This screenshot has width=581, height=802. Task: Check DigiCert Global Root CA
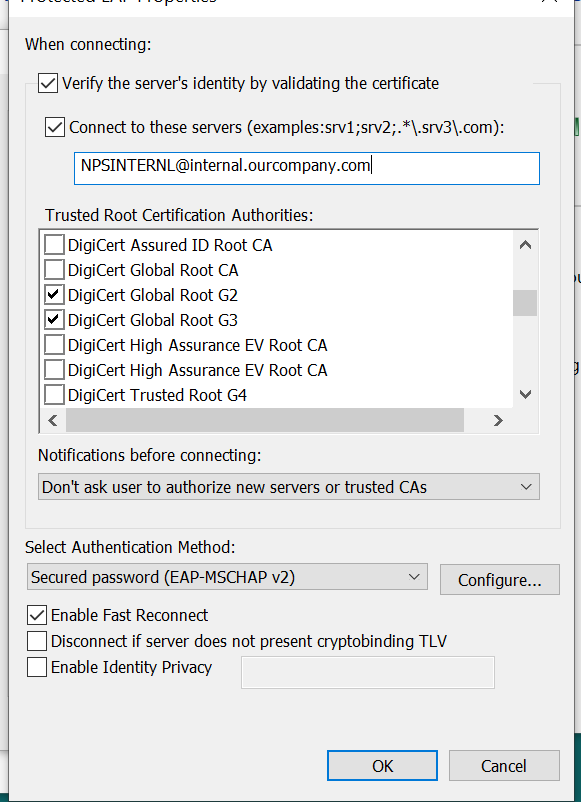pyautogui.click(x=54, y=269)
